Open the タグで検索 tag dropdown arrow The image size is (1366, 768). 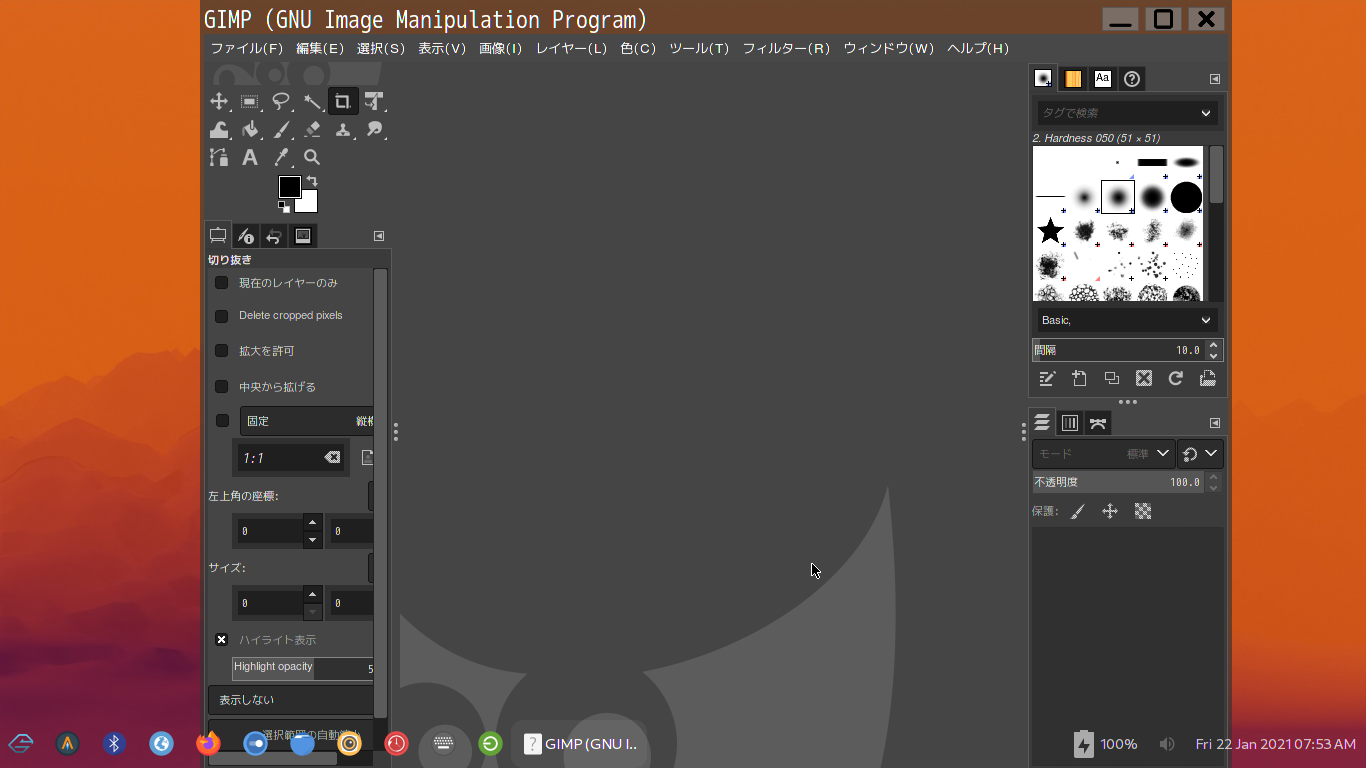tap(1206, 113)
